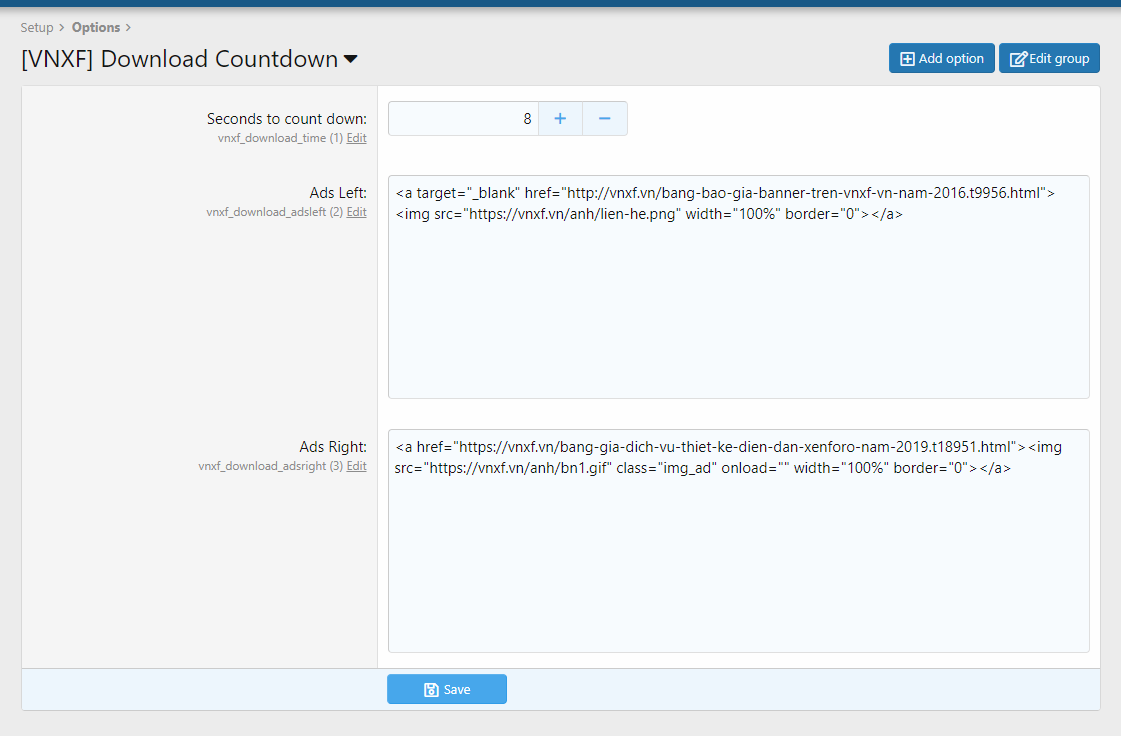Save the download countdown options
Screen dimensions: 1121x736
pyautogui.click(x=447, y=690)
